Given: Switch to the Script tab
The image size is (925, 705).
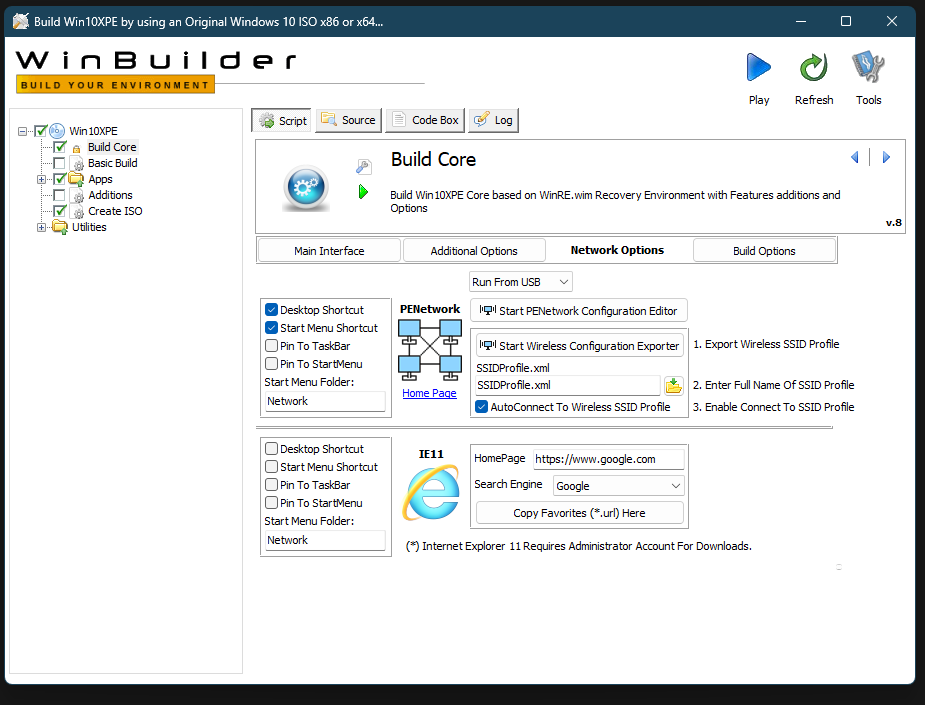Looking at the screenshot, I should pos(283,120).
